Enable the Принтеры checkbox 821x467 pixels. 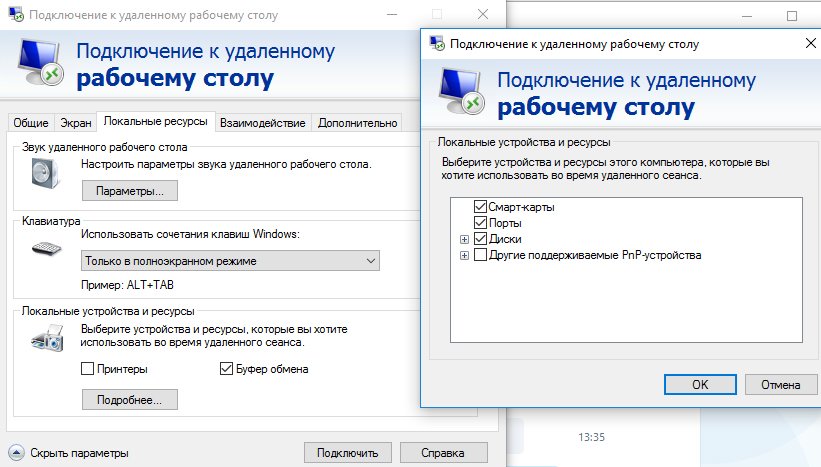[x=87, y=369]
